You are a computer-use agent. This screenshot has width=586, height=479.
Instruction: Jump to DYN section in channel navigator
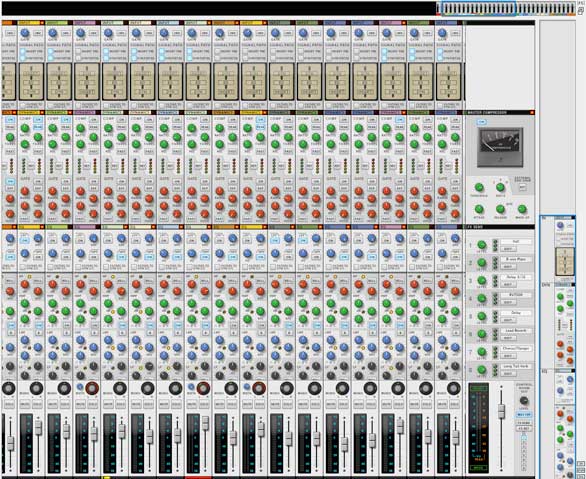545,285
